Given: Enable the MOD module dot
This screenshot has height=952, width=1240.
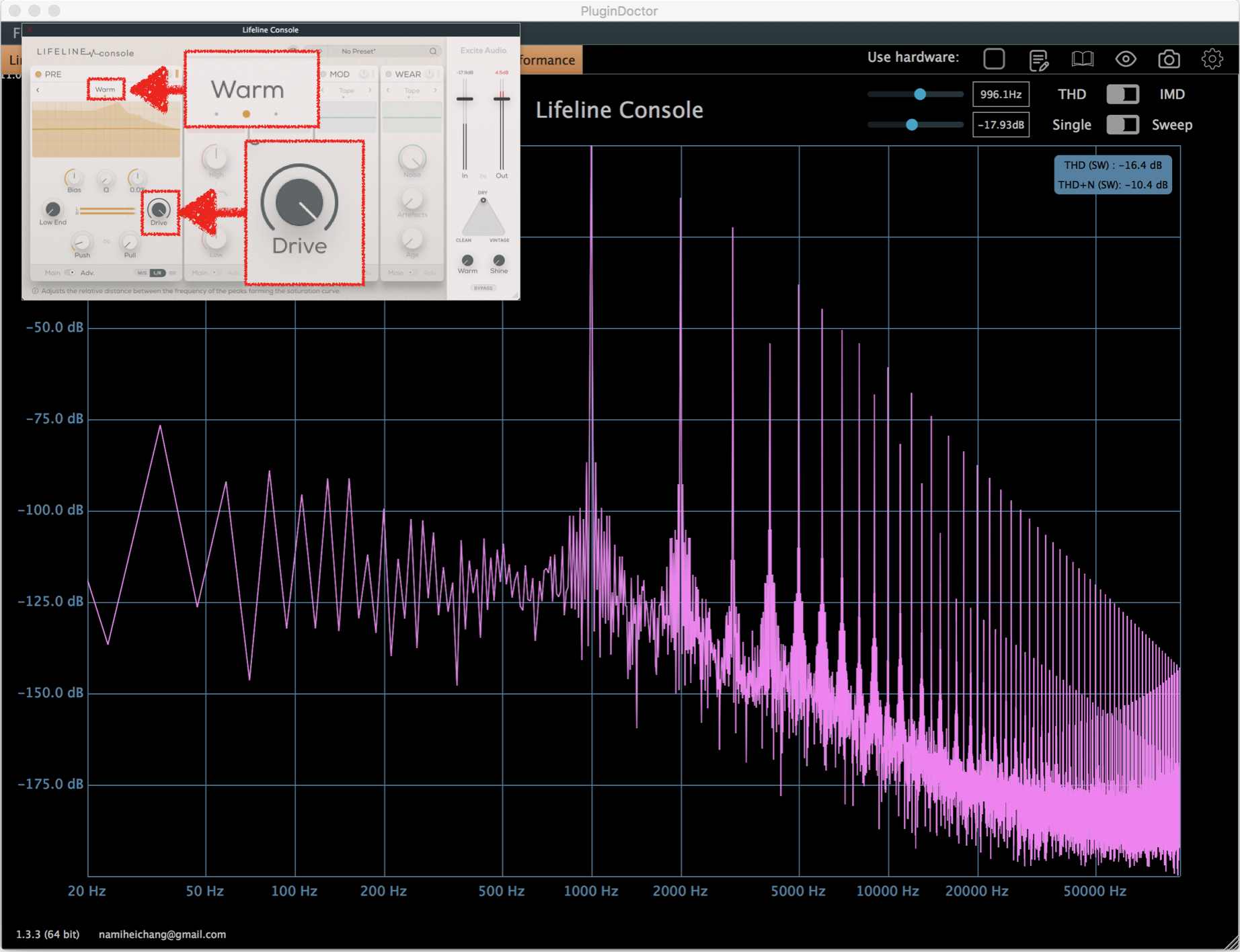Looking at the screenshot, I should [323, 74].
